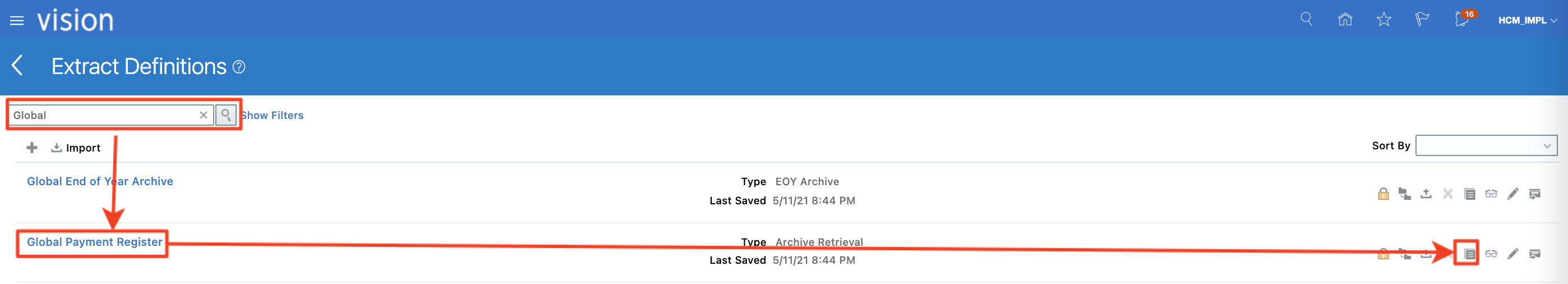Viewport: 1568px width, 284px height.
Task: Click the copy pages icon for Global Payment Register
Action: pos(1469,254)
